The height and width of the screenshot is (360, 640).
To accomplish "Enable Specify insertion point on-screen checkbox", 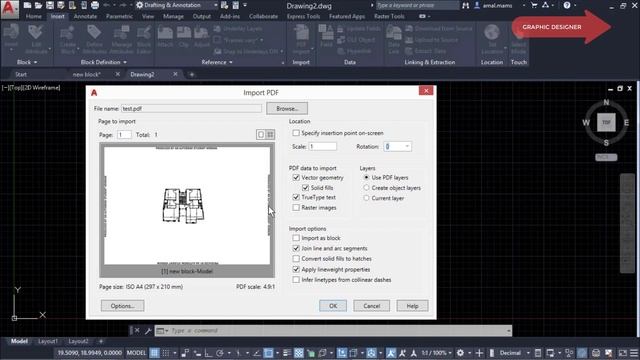I will pos(296,133).
